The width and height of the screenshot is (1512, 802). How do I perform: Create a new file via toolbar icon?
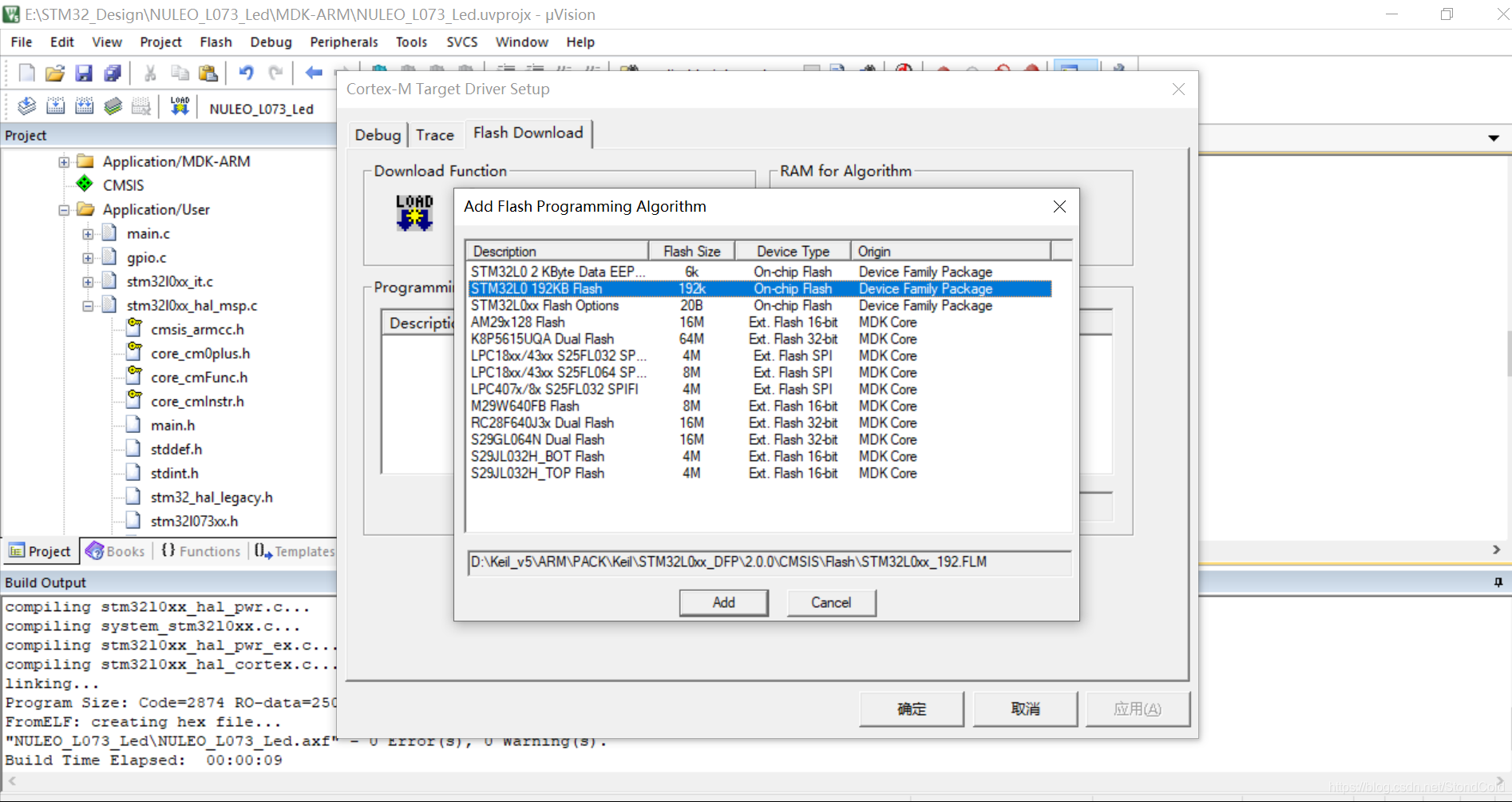(26, 73)
